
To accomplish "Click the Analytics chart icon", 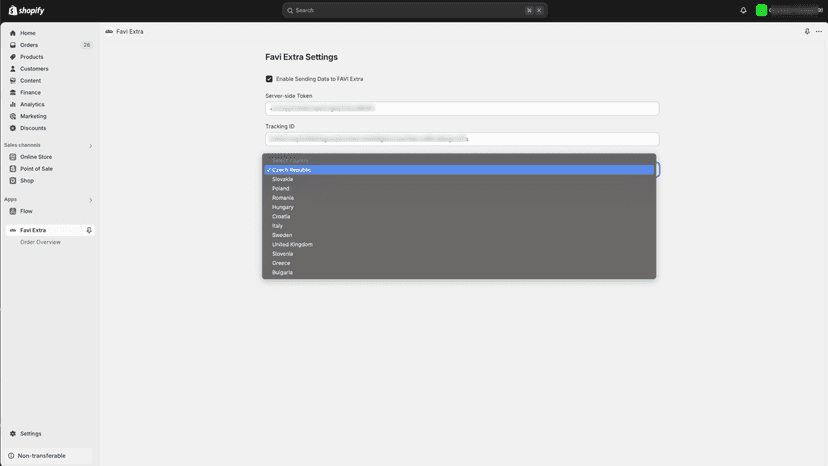I will [13, 104].
